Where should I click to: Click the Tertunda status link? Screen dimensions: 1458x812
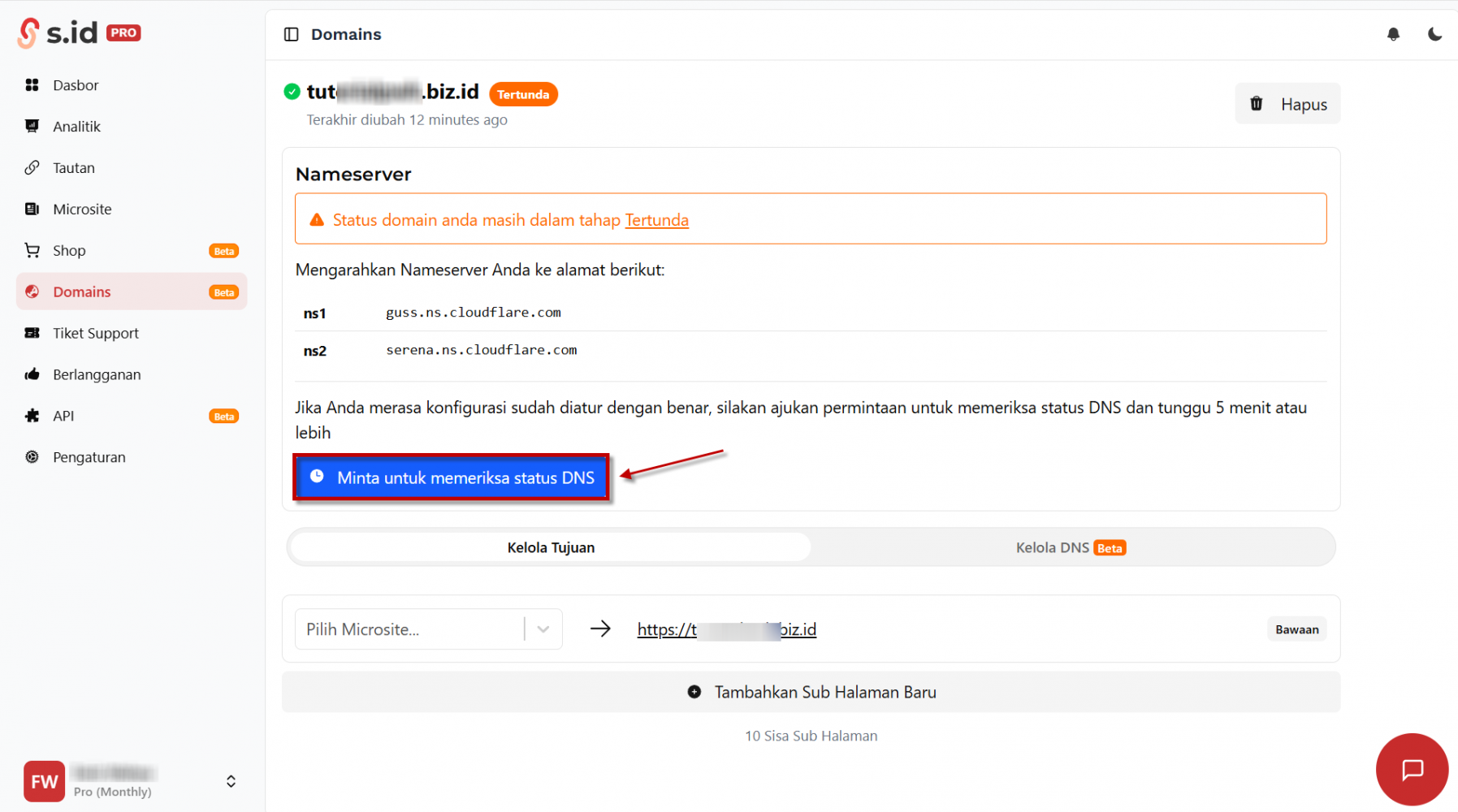656,220
